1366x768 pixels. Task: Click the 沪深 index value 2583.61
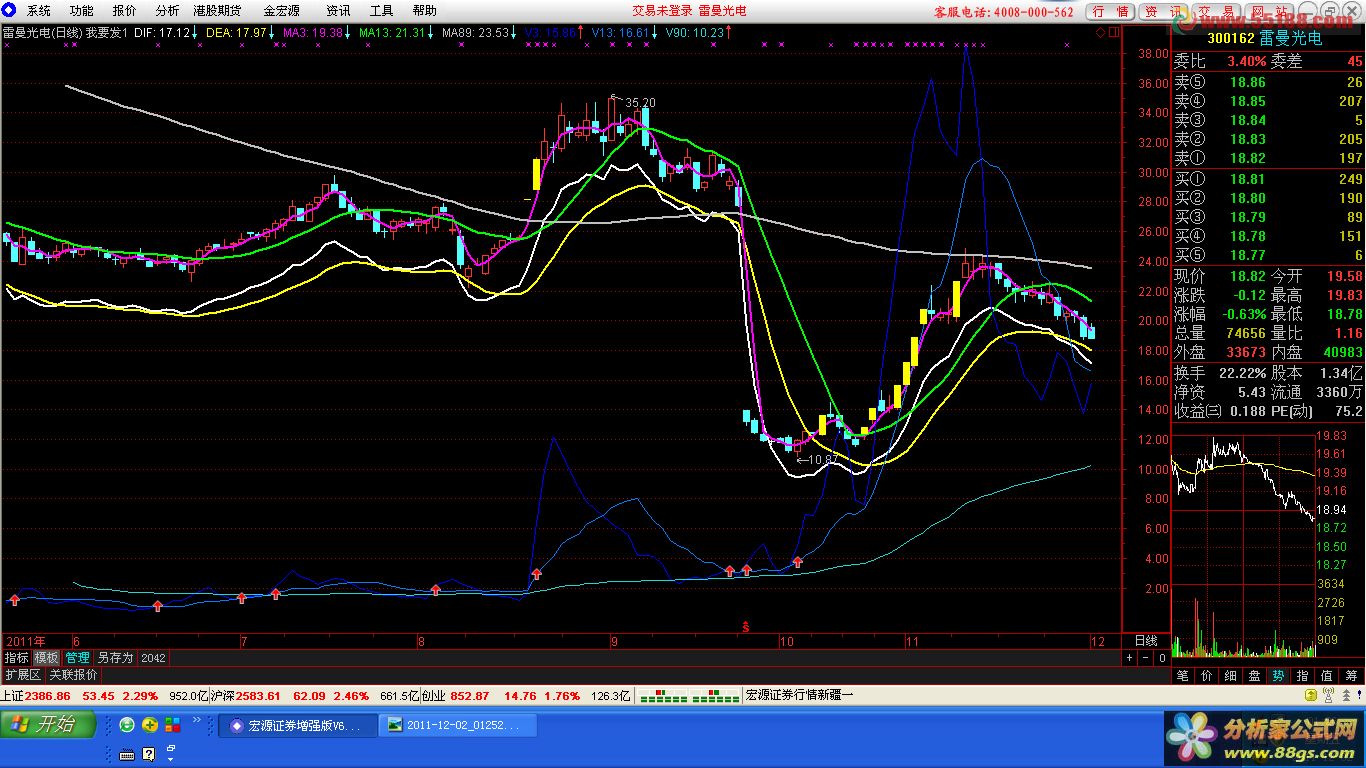(x=258, y=695)
